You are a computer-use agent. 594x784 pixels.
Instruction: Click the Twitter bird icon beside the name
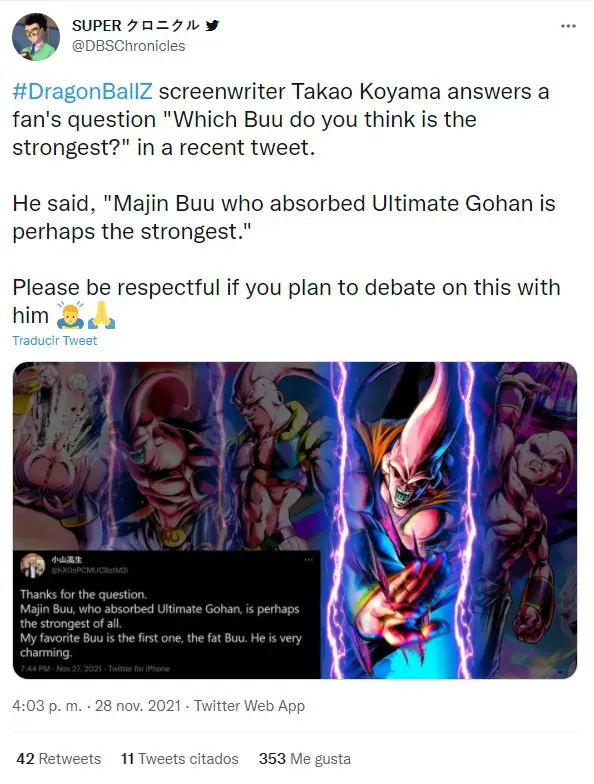[x=212, y=26]
